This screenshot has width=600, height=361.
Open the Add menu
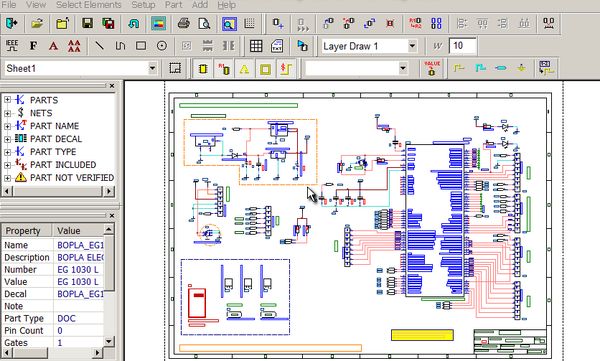point(200,5)
